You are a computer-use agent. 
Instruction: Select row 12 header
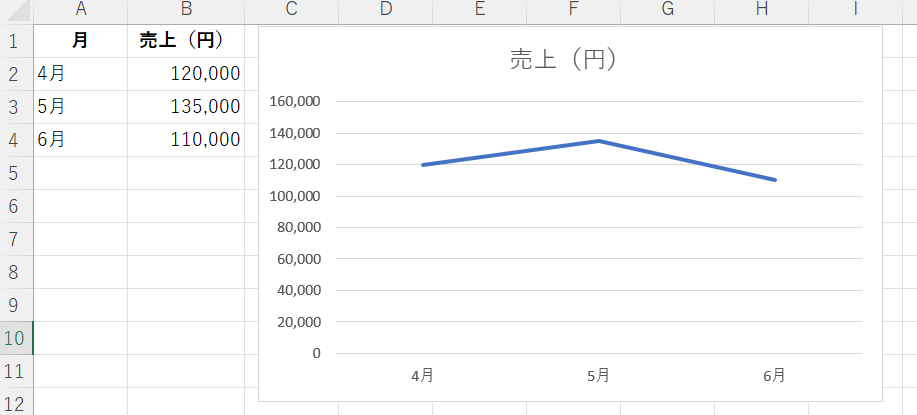[x=14, y=404]
